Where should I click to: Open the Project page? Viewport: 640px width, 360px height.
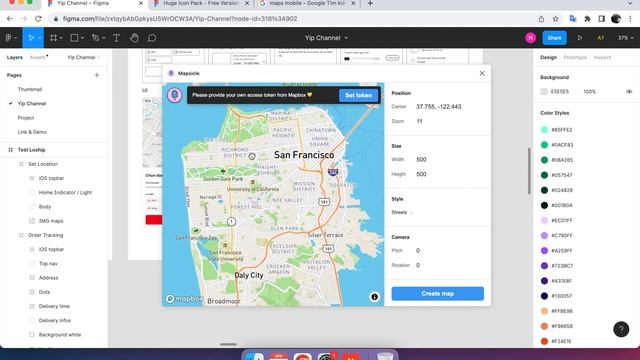point(26,118)
